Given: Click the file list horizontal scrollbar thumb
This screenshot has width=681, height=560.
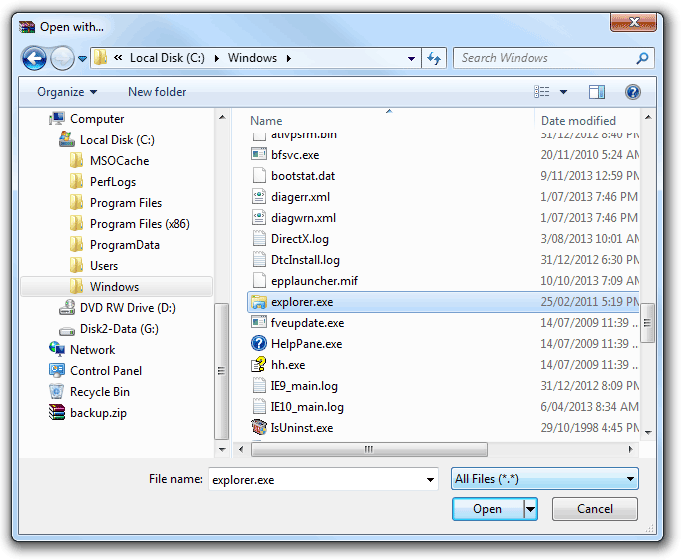Looking at the screenshot, I should click(369, 449).
